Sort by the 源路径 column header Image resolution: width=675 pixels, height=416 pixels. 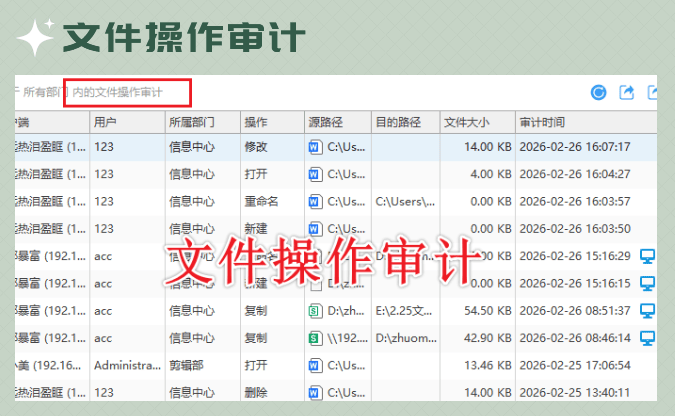(338, 122)
